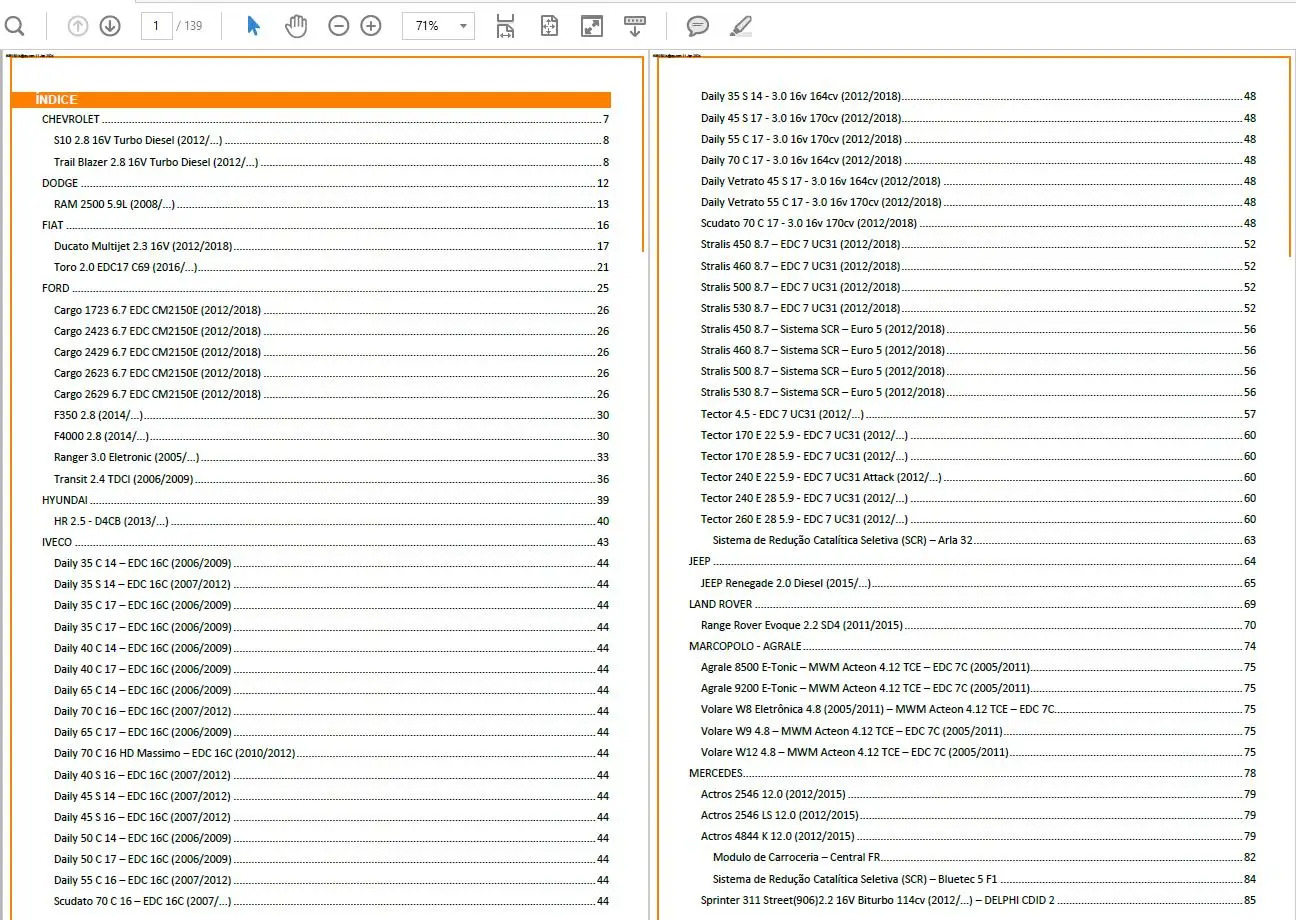
Task: Click the fit full page icon
Action: pos(549,26)
